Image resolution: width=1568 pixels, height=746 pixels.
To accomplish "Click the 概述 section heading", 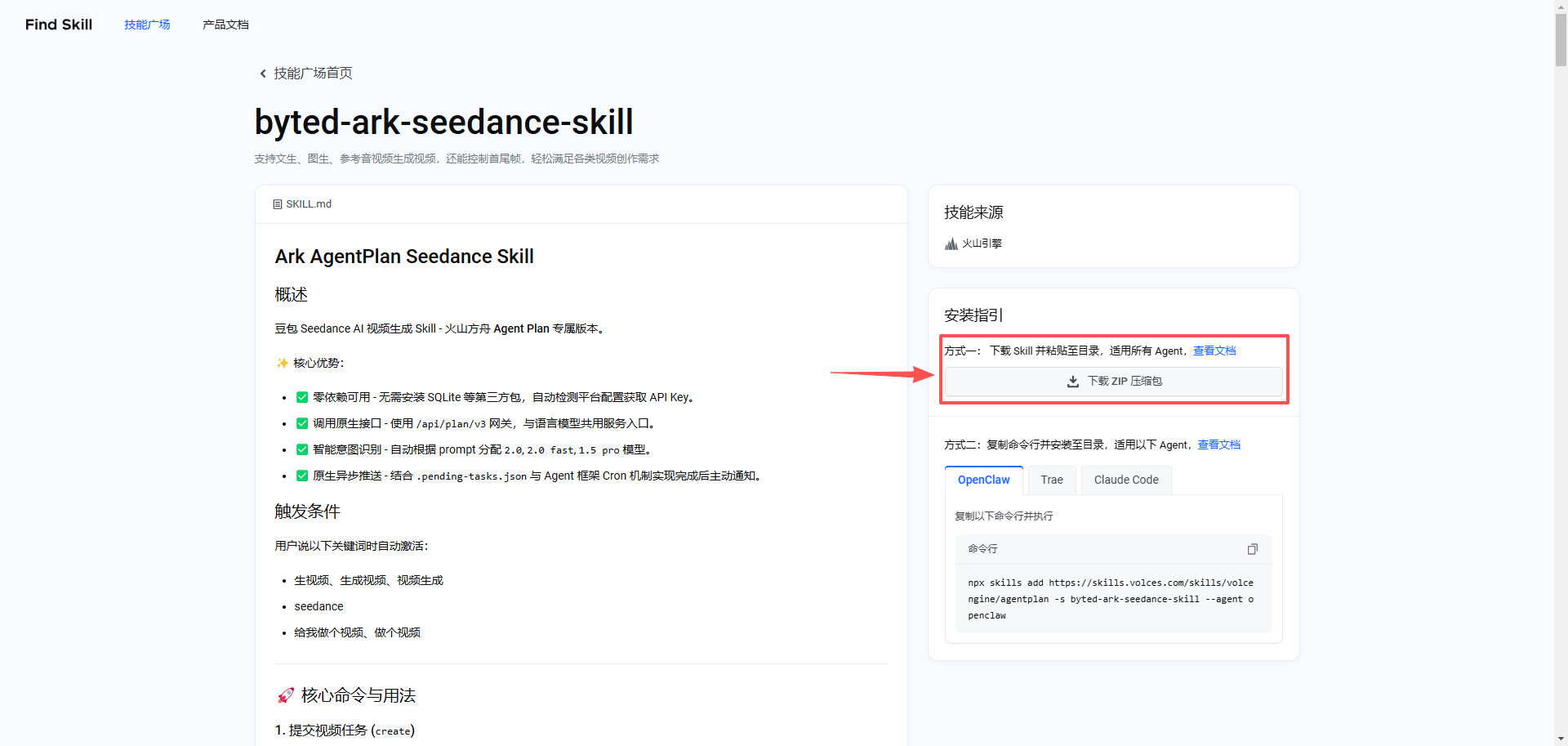I will pos(291,294).
